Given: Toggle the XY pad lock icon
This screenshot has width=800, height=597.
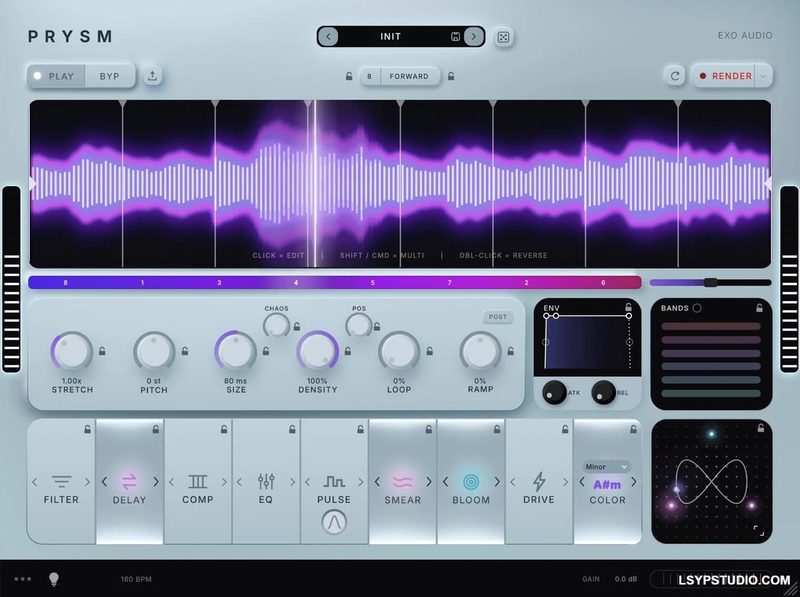Looking at the screenshot, I should (761, 428).
